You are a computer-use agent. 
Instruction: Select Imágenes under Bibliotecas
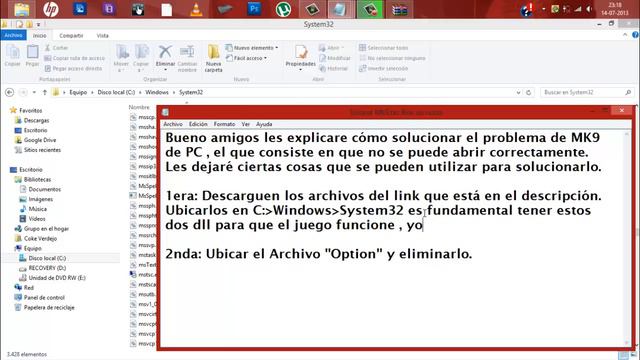(x=40, y=199)
